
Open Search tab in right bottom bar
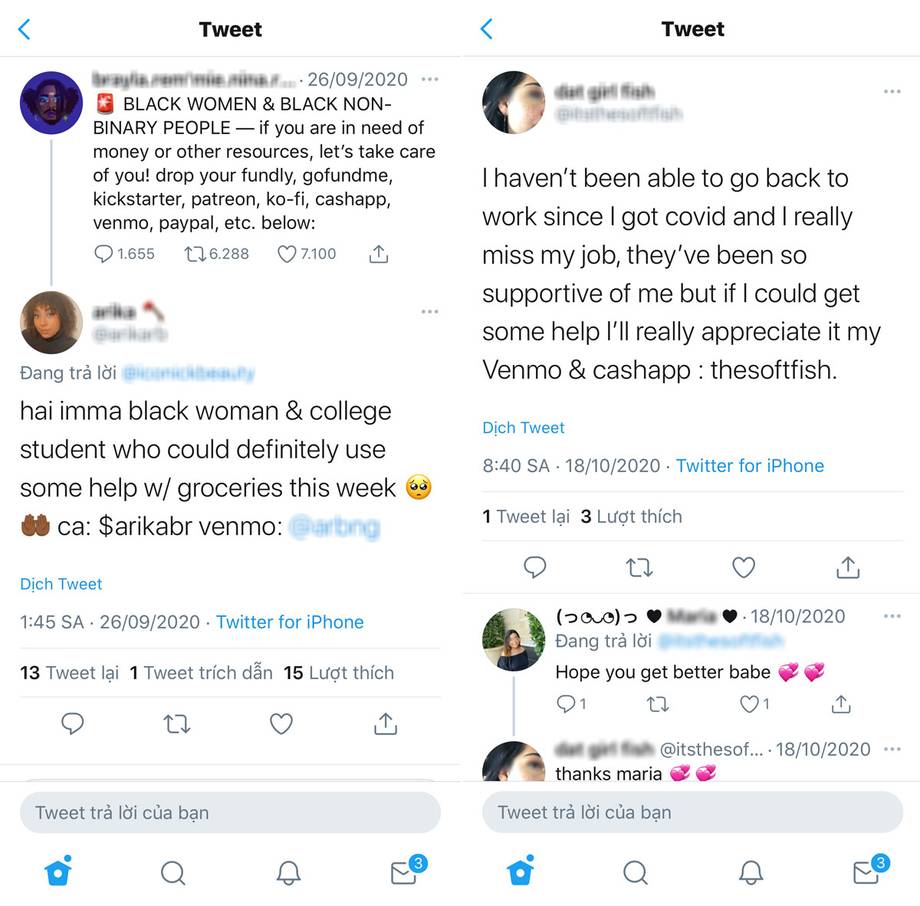[x=635, y=872]
